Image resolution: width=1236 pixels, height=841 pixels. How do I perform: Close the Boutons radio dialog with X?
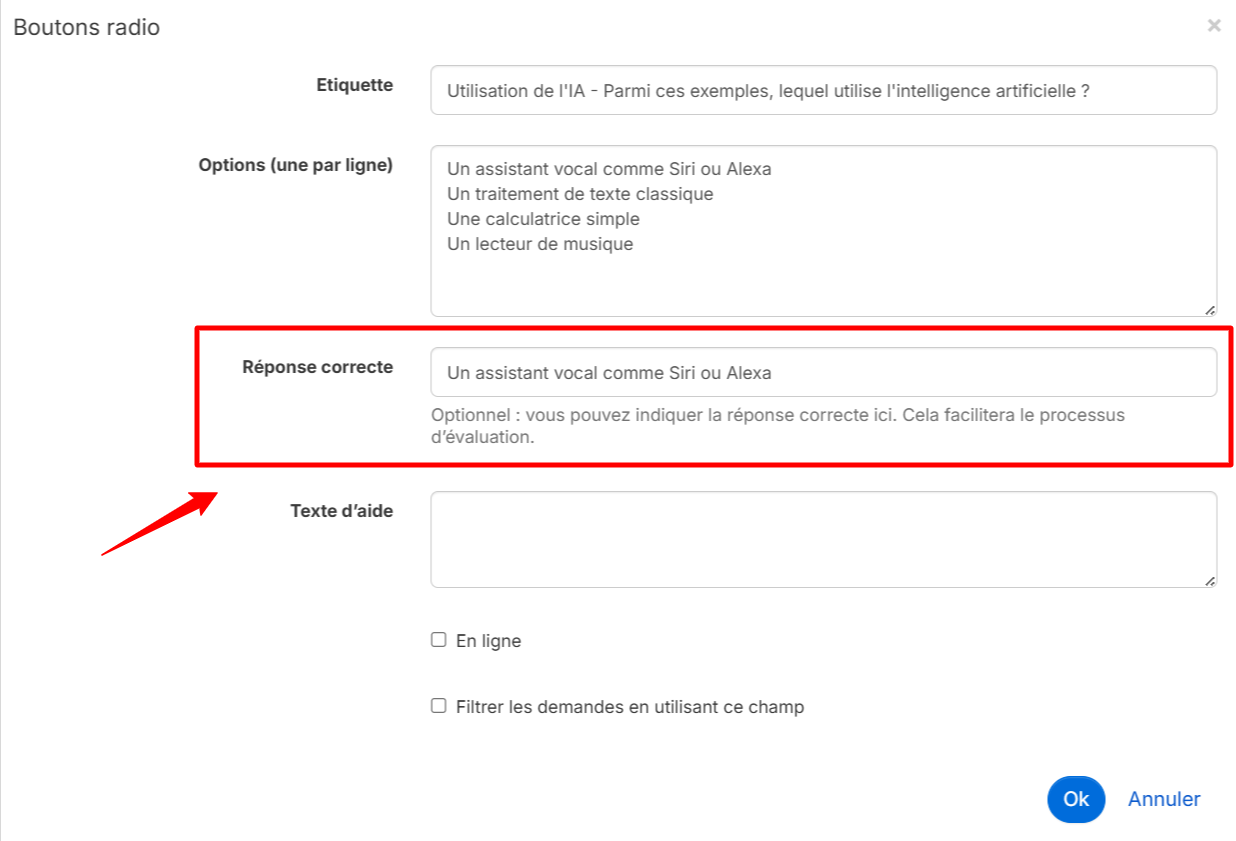[1213, 26]
